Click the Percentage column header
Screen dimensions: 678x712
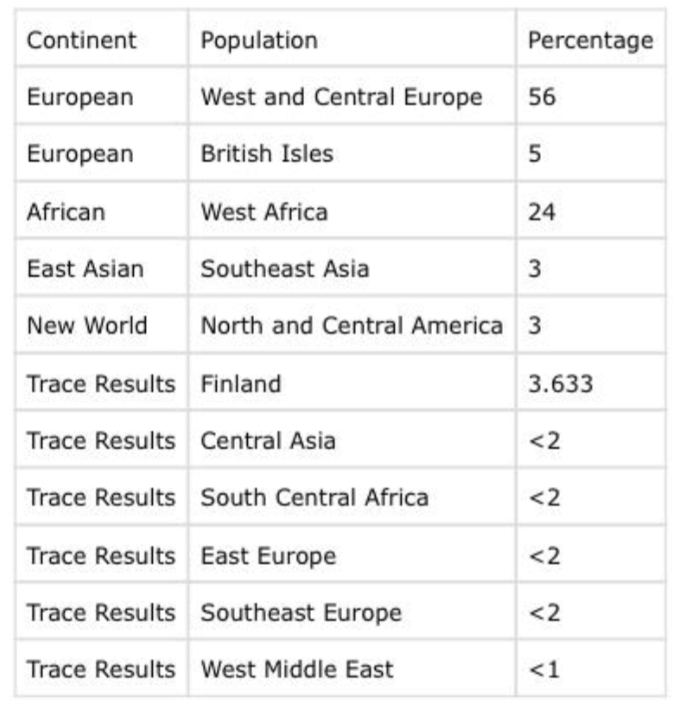pyautogui.click(x=590, y=40)
